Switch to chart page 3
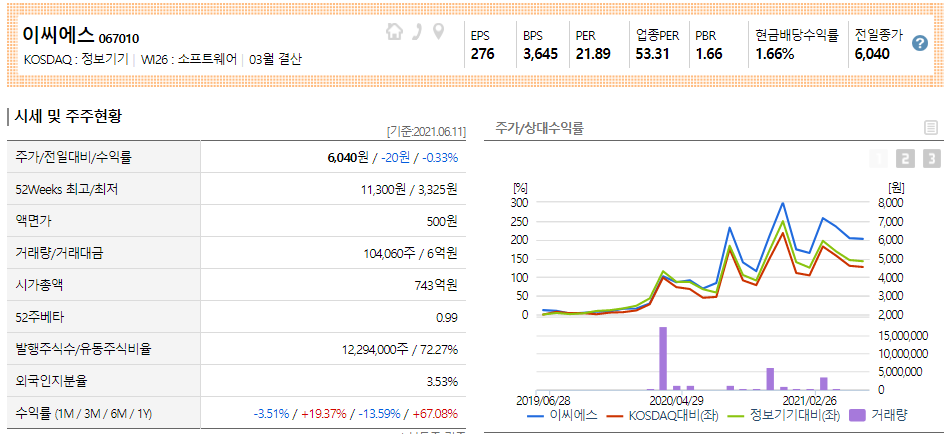This screenshot has width=948, height=434. 932,159
